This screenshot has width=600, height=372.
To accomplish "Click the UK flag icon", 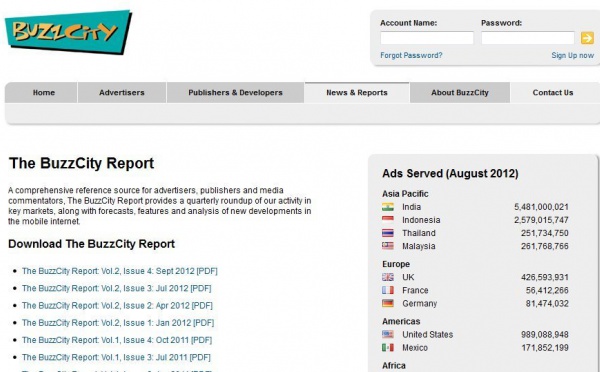I will click(388, 277).
